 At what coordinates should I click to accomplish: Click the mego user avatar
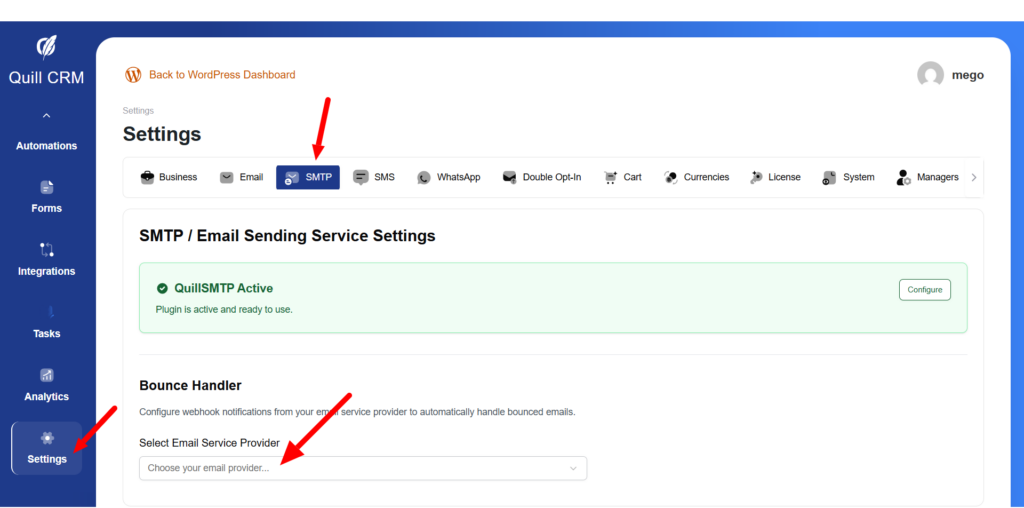tap(930, 75)
